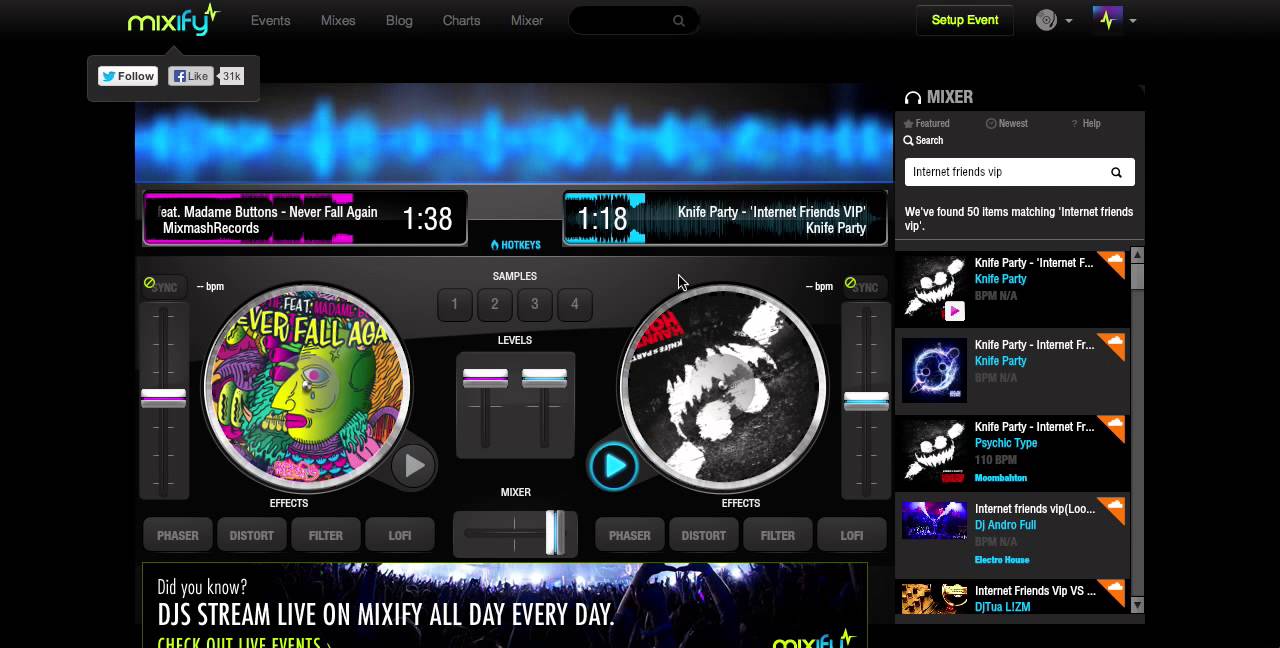Click the right deck Knife Party turntable
Screen dimensions: 1280x648
coord(723,387)
